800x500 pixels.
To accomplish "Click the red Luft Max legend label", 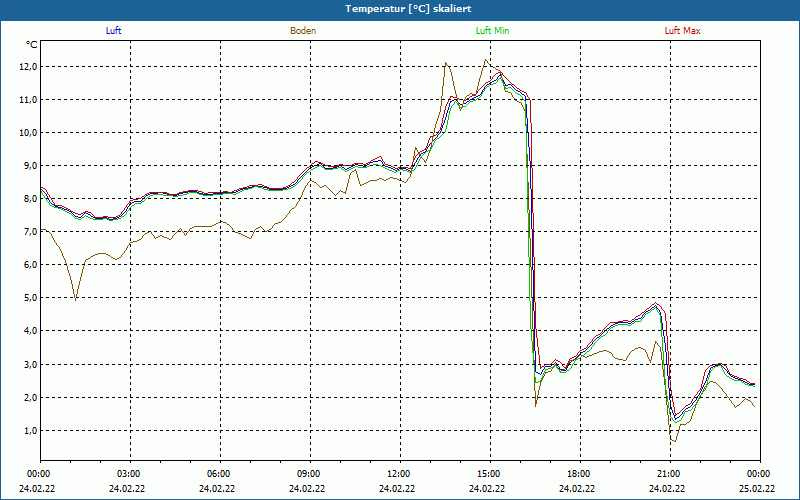I will (x=682, y=31).
